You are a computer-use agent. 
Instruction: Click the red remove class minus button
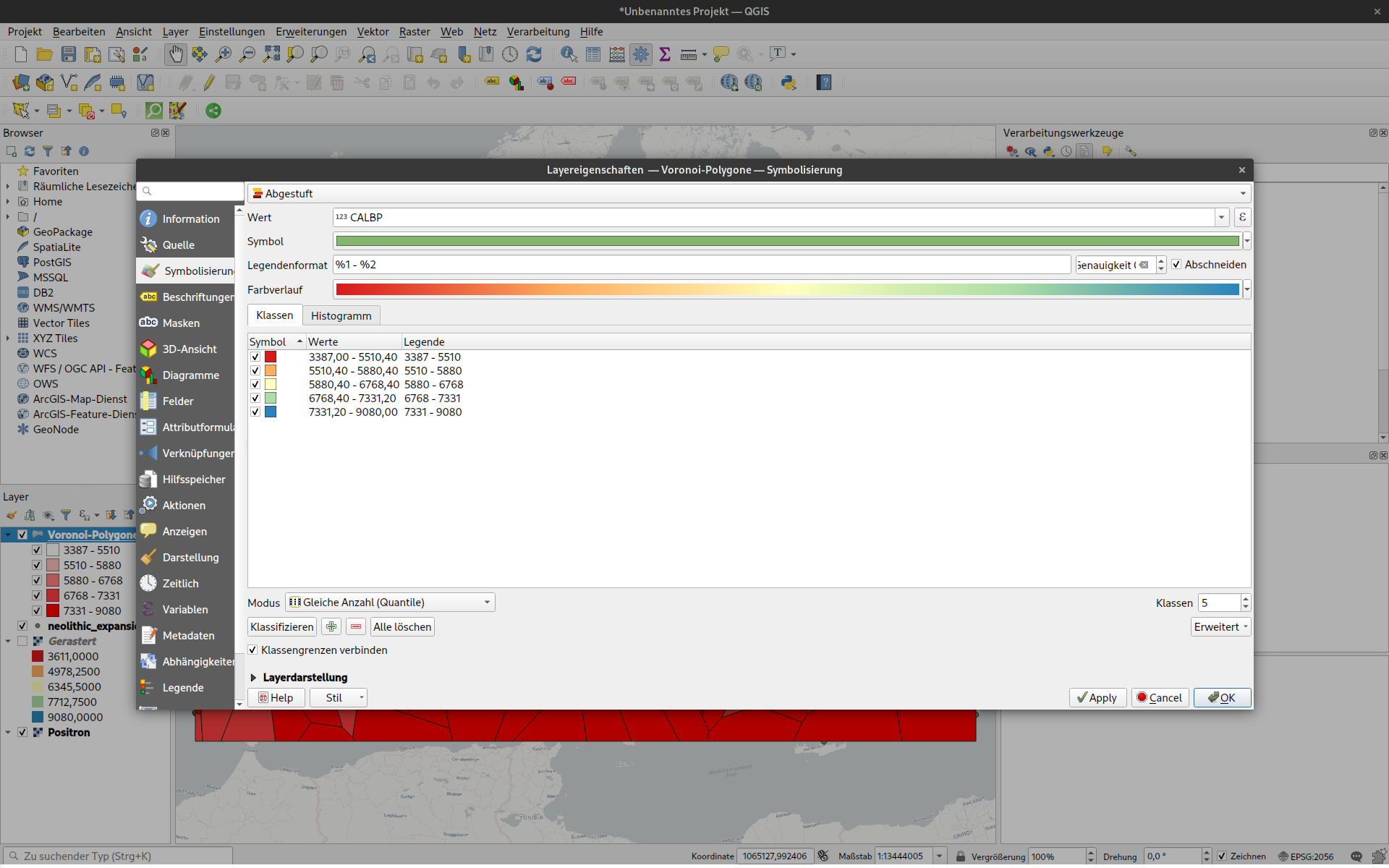tap(356, 627)
